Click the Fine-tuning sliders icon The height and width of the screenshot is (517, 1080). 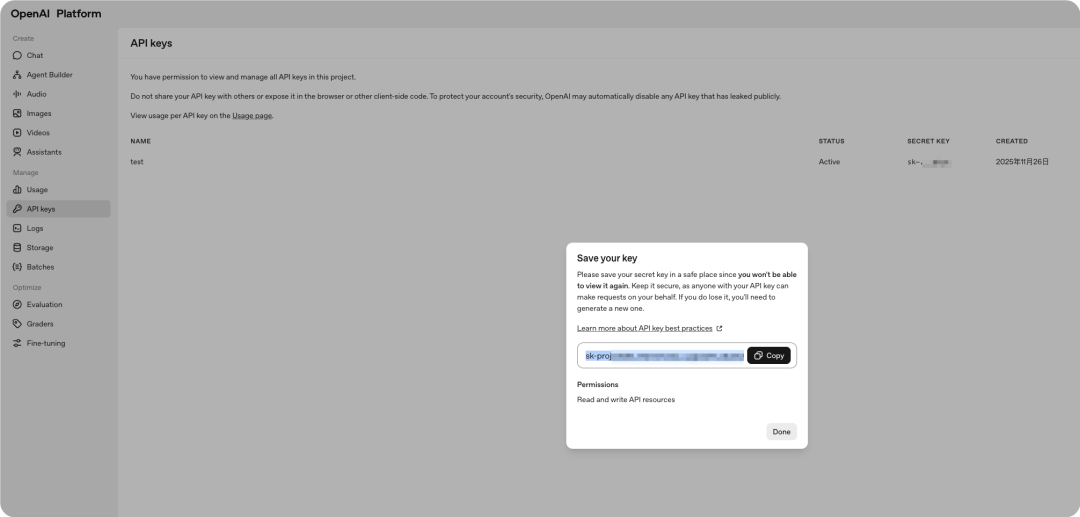(x=17, y=344)
